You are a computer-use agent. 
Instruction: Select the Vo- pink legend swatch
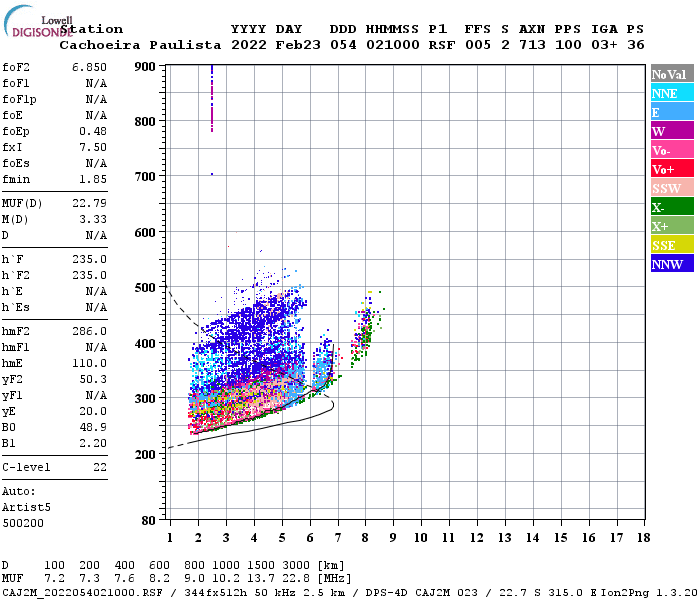(672, 150)
